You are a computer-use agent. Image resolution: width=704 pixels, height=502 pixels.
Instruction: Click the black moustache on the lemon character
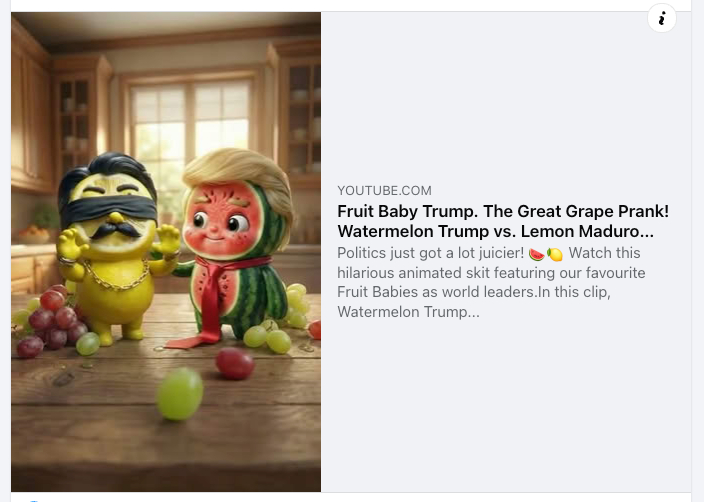click(117, 229)
